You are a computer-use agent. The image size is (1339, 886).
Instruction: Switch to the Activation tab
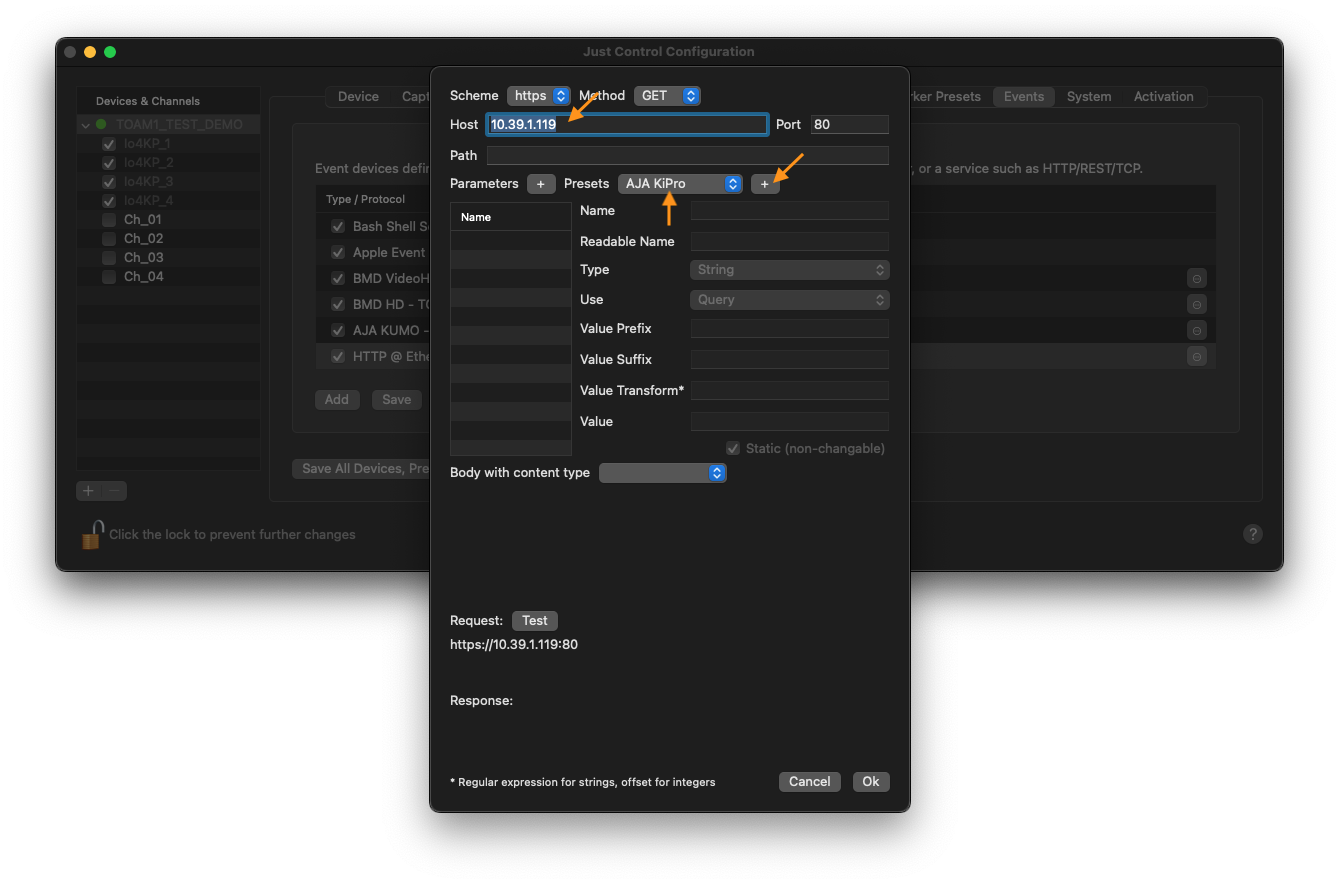(1164, 97)
